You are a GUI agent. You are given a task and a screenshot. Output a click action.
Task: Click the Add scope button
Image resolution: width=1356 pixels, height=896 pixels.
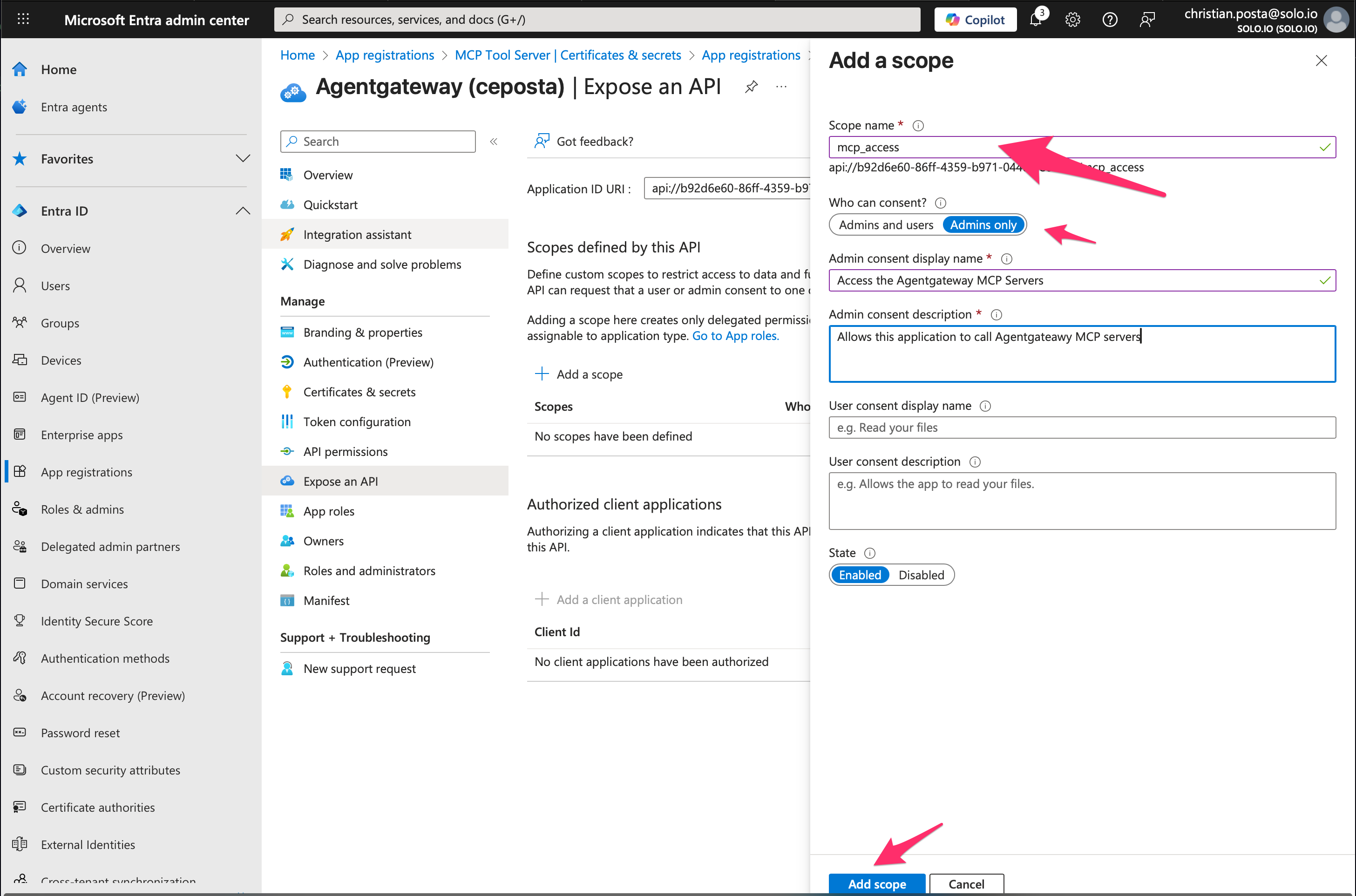pyautogui.click(x=876, y=883)
